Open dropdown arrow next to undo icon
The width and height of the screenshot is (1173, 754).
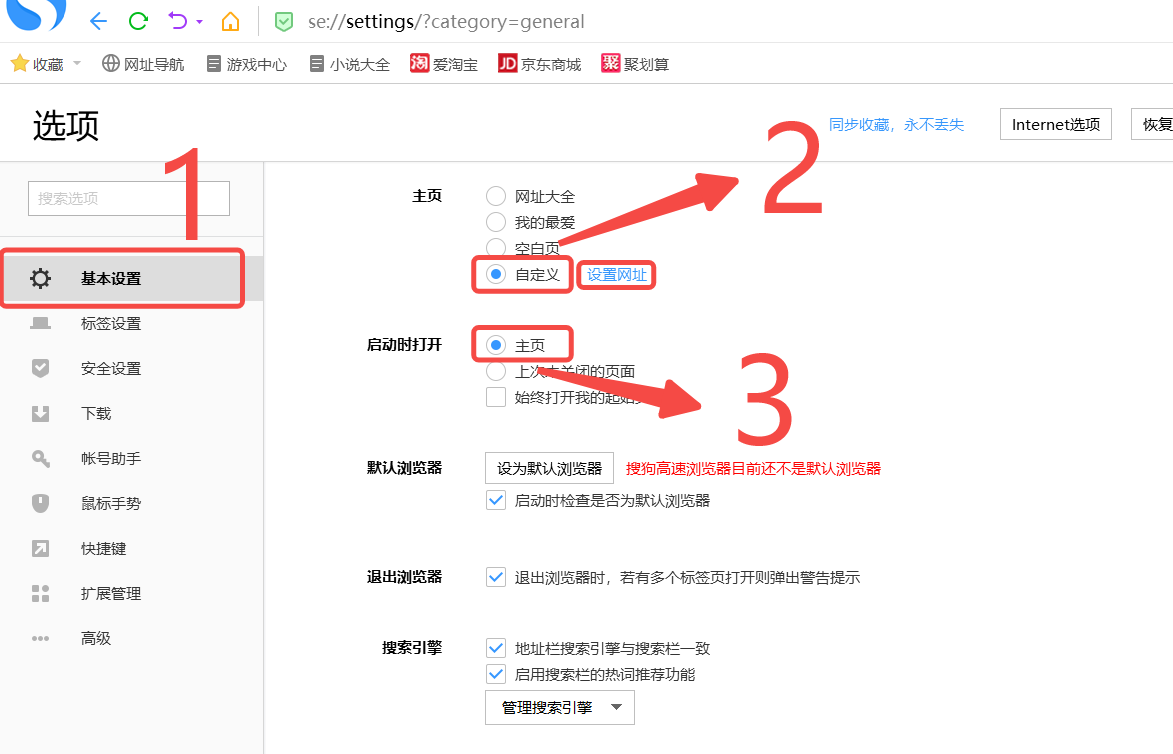[x=200, y=21]
